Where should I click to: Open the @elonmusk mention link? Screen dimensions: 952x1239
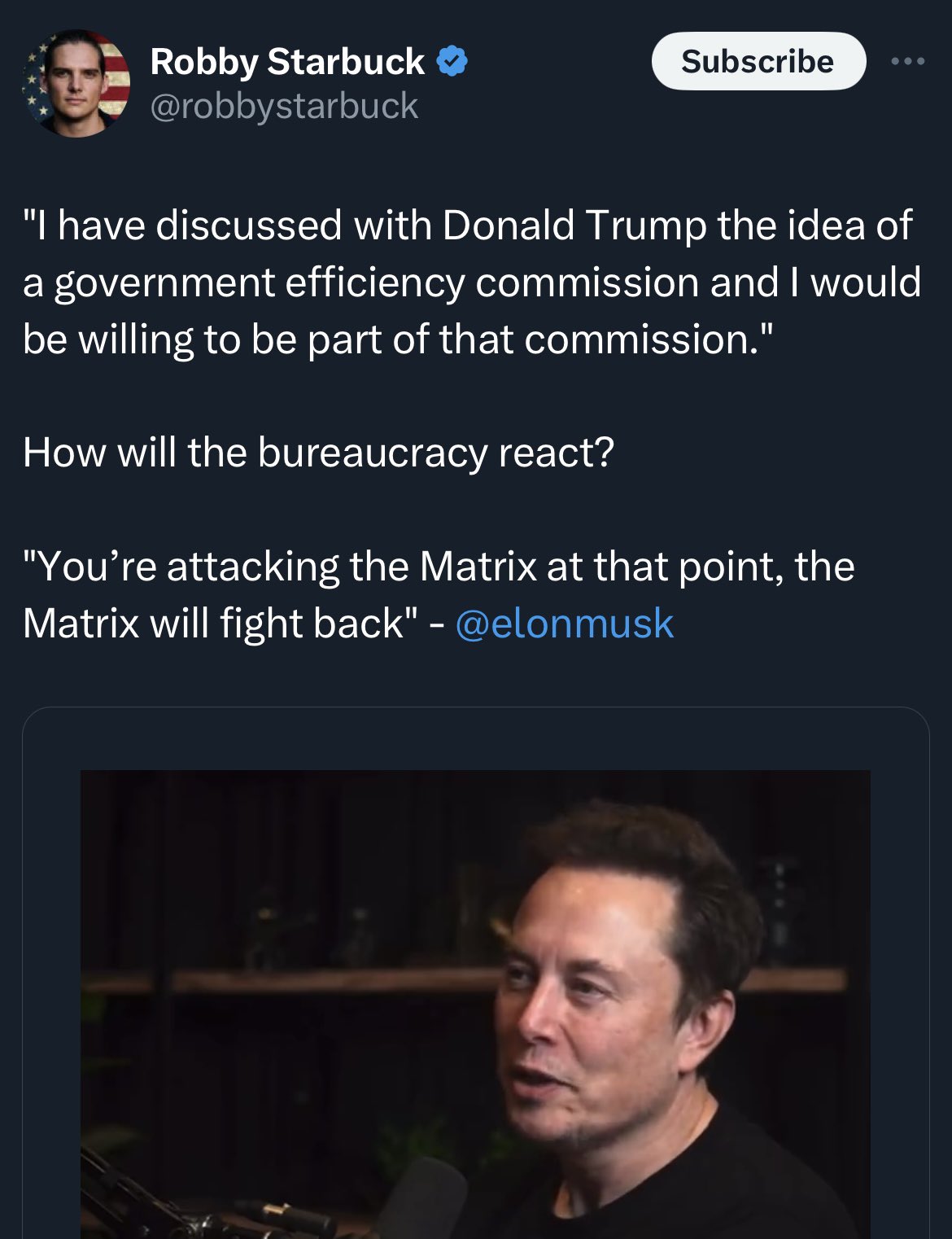pyautogui.click(x=564, y=624)
